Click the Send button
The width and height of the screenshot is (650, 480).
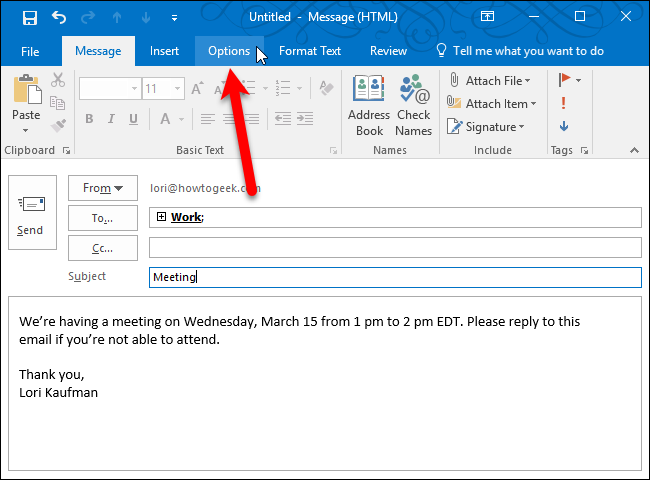click(x=32, y=213)
